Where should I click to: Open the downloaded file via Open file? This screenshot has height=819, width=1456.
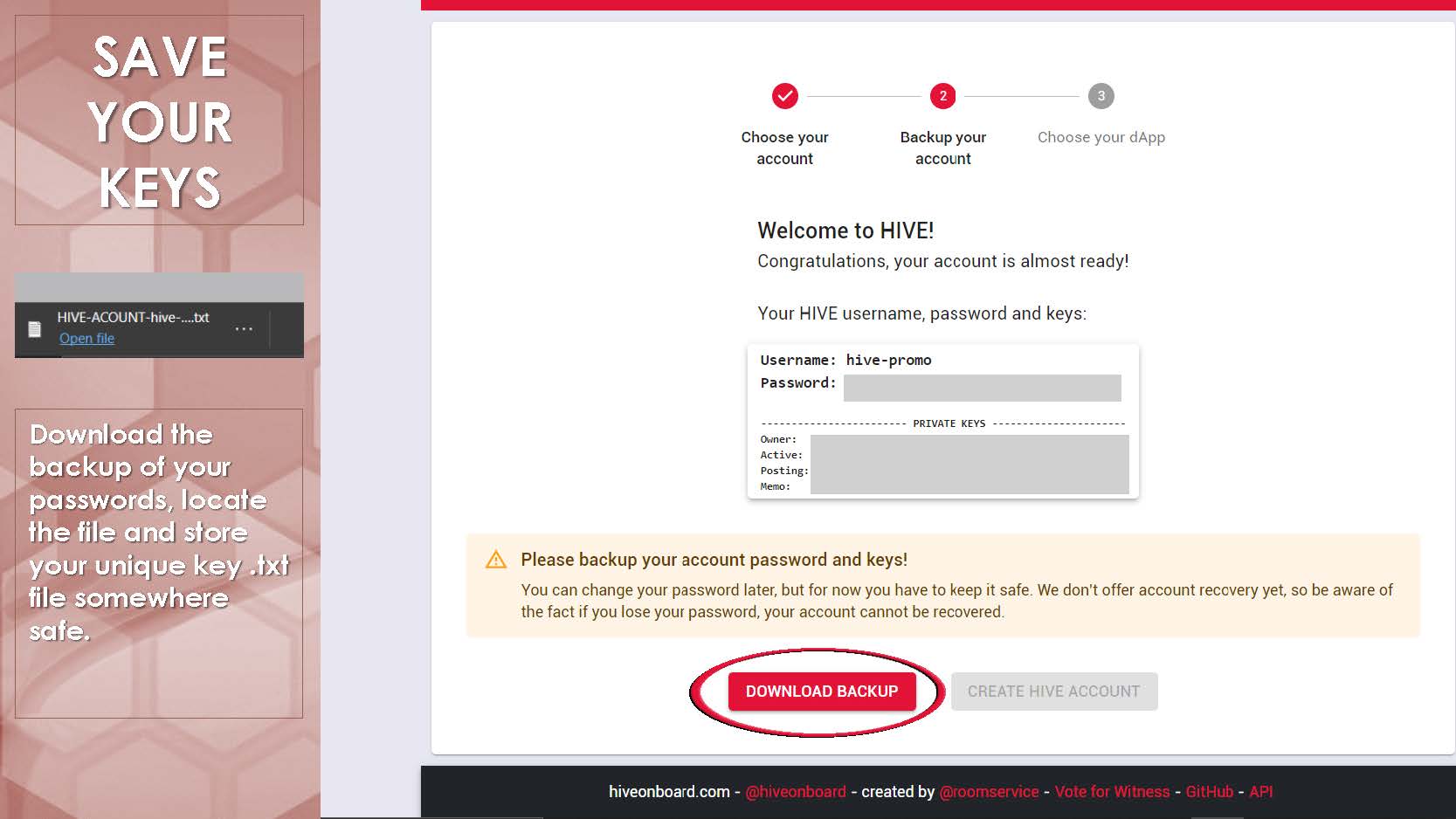pos(86,338)
